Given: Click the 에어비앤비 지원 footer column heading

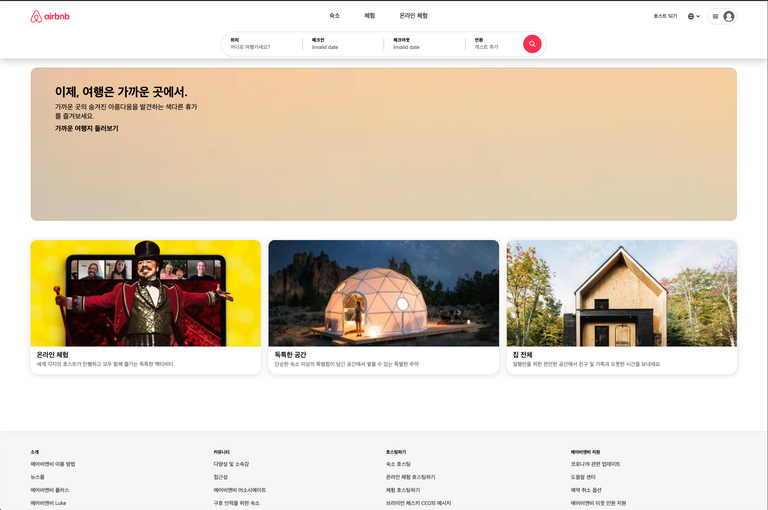Looking at the screenshot, I should coord(585,452).
